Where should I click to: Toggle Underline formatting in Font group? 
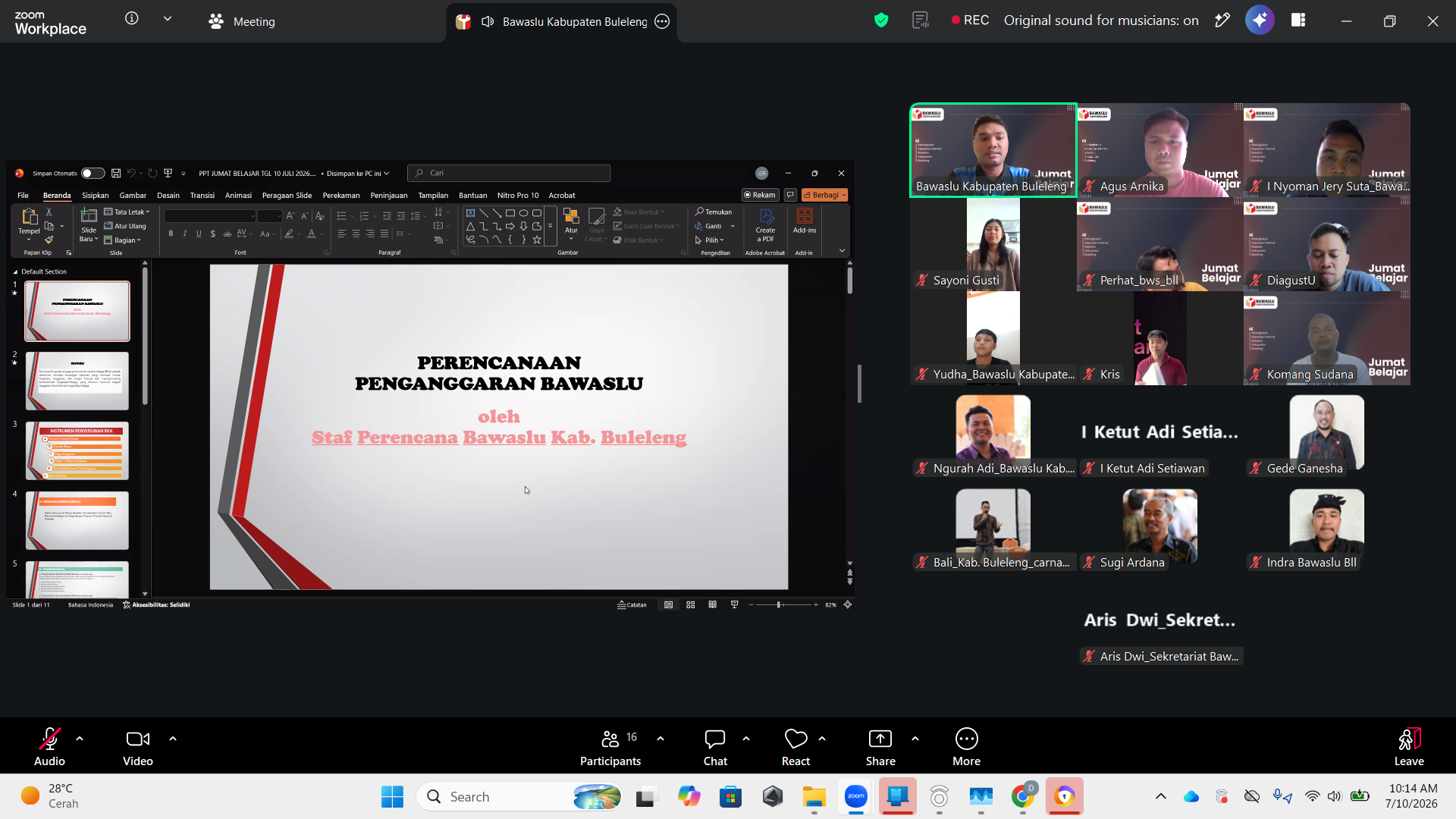click(x=199, y=234)
